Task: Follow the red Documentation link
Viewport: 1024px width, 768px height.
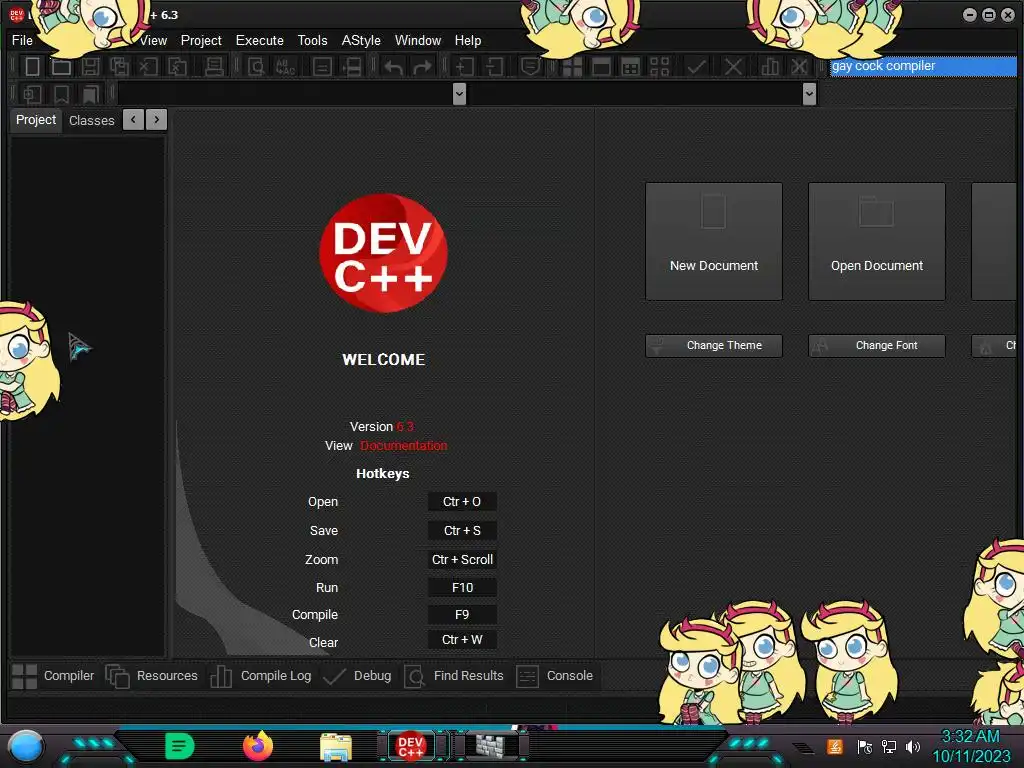Action: click(404, 445)
